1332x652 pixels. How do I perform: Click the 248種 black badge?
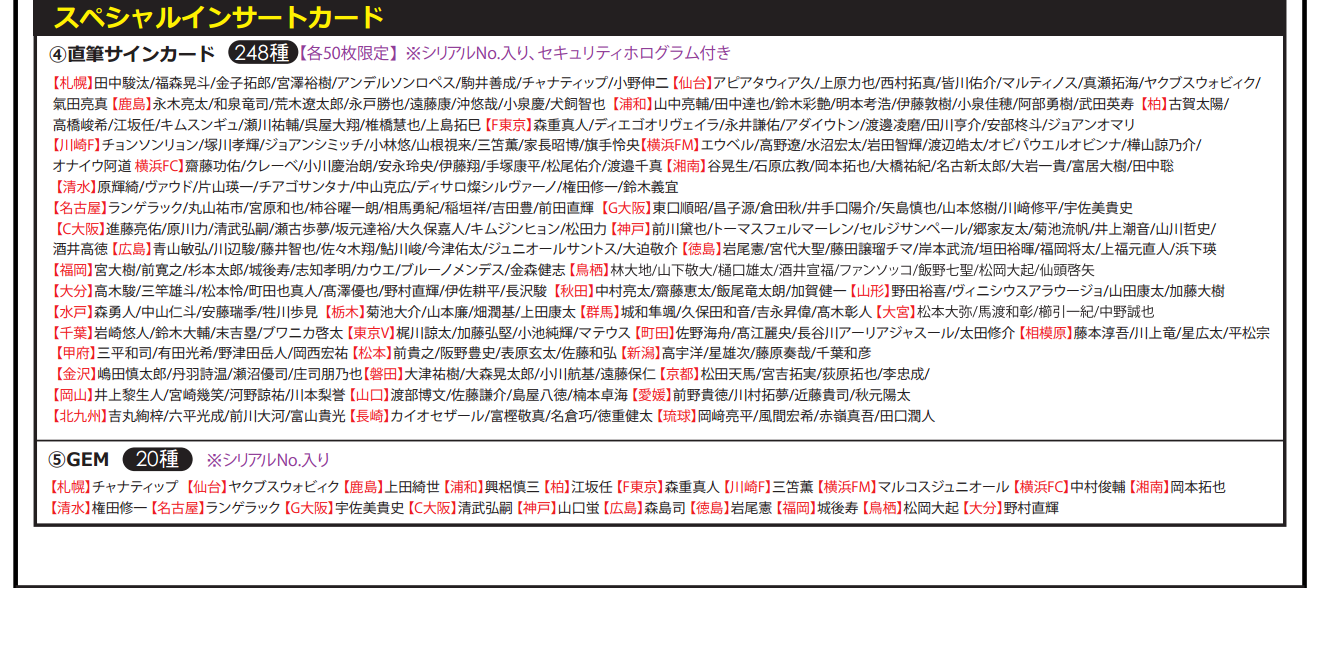click(263, 53)
